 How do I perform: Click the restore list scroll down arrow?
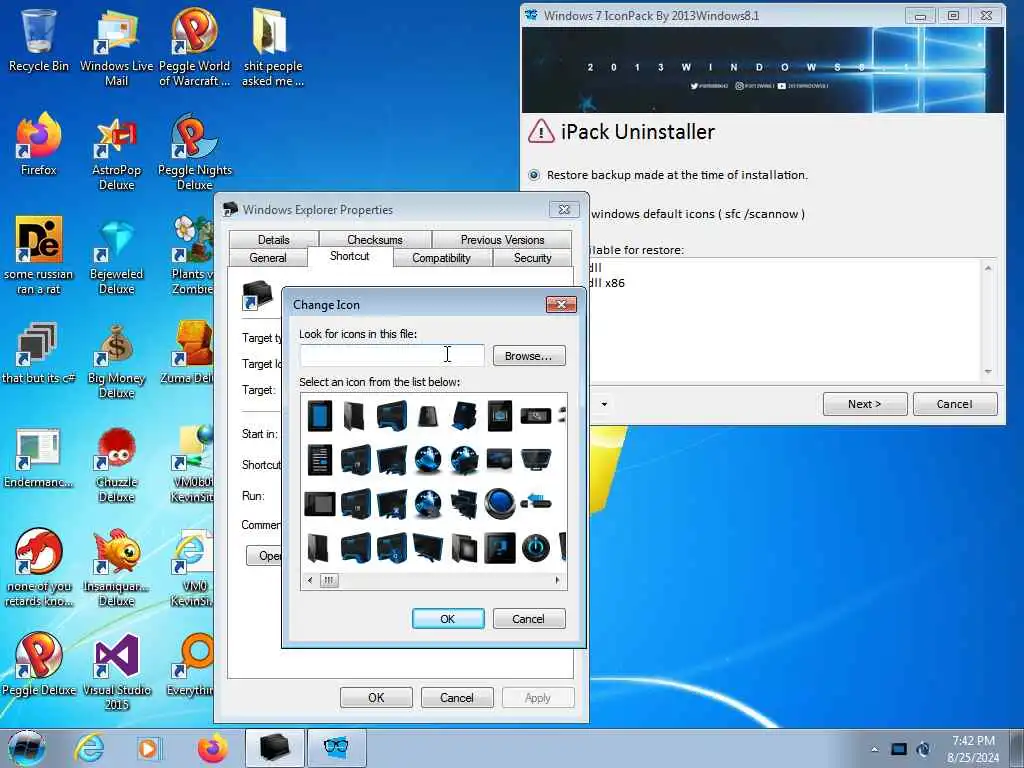click(988, 372)
